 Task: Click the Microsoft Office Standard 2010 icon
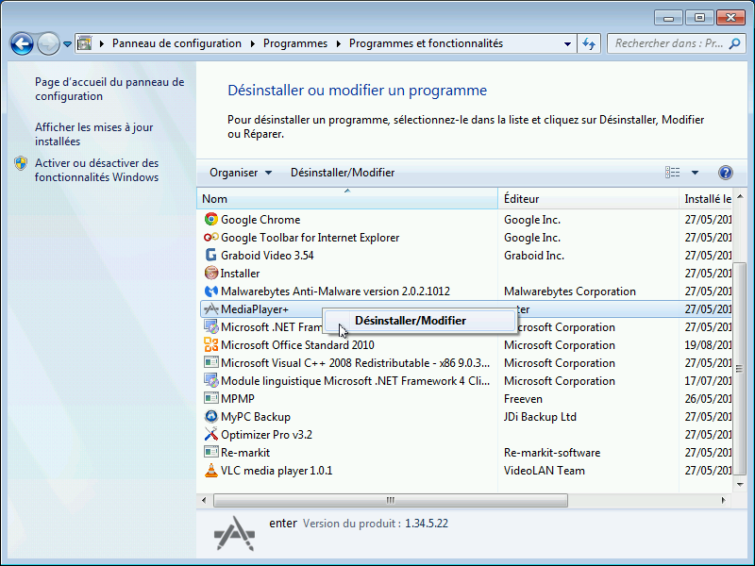pyautogui.click(x=211, y=344)
